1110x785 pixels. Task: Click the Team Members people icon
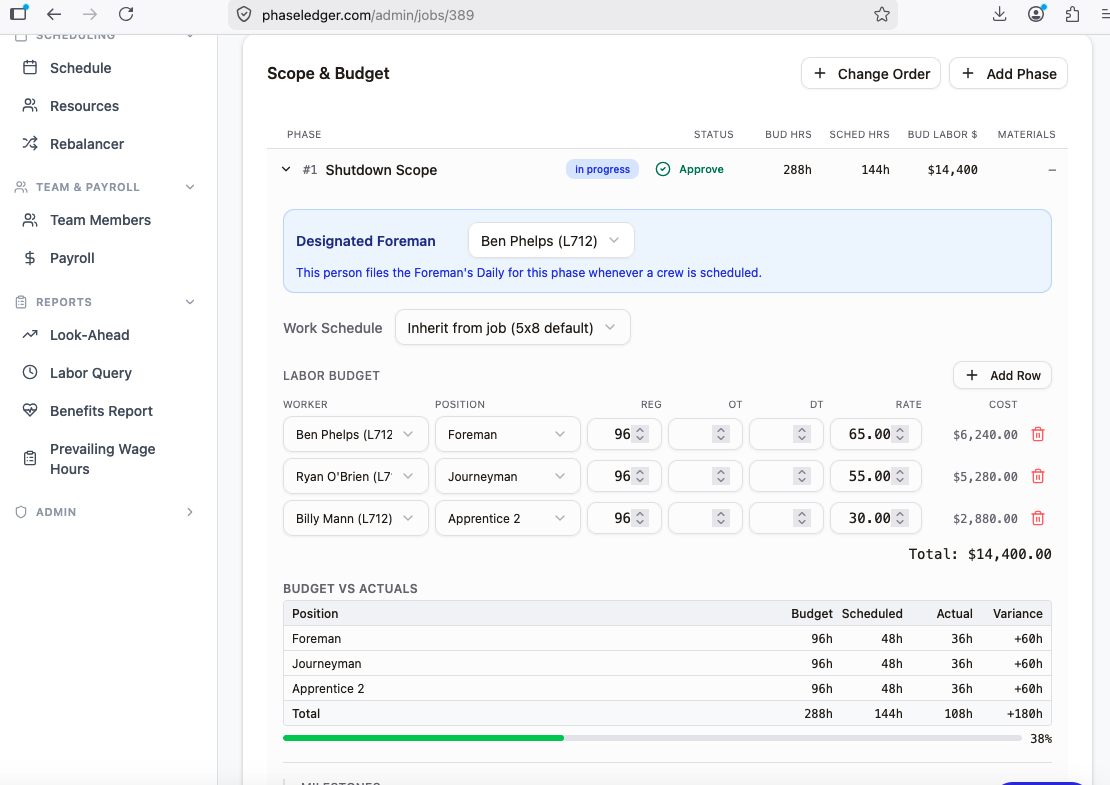[x=30, y=220]
